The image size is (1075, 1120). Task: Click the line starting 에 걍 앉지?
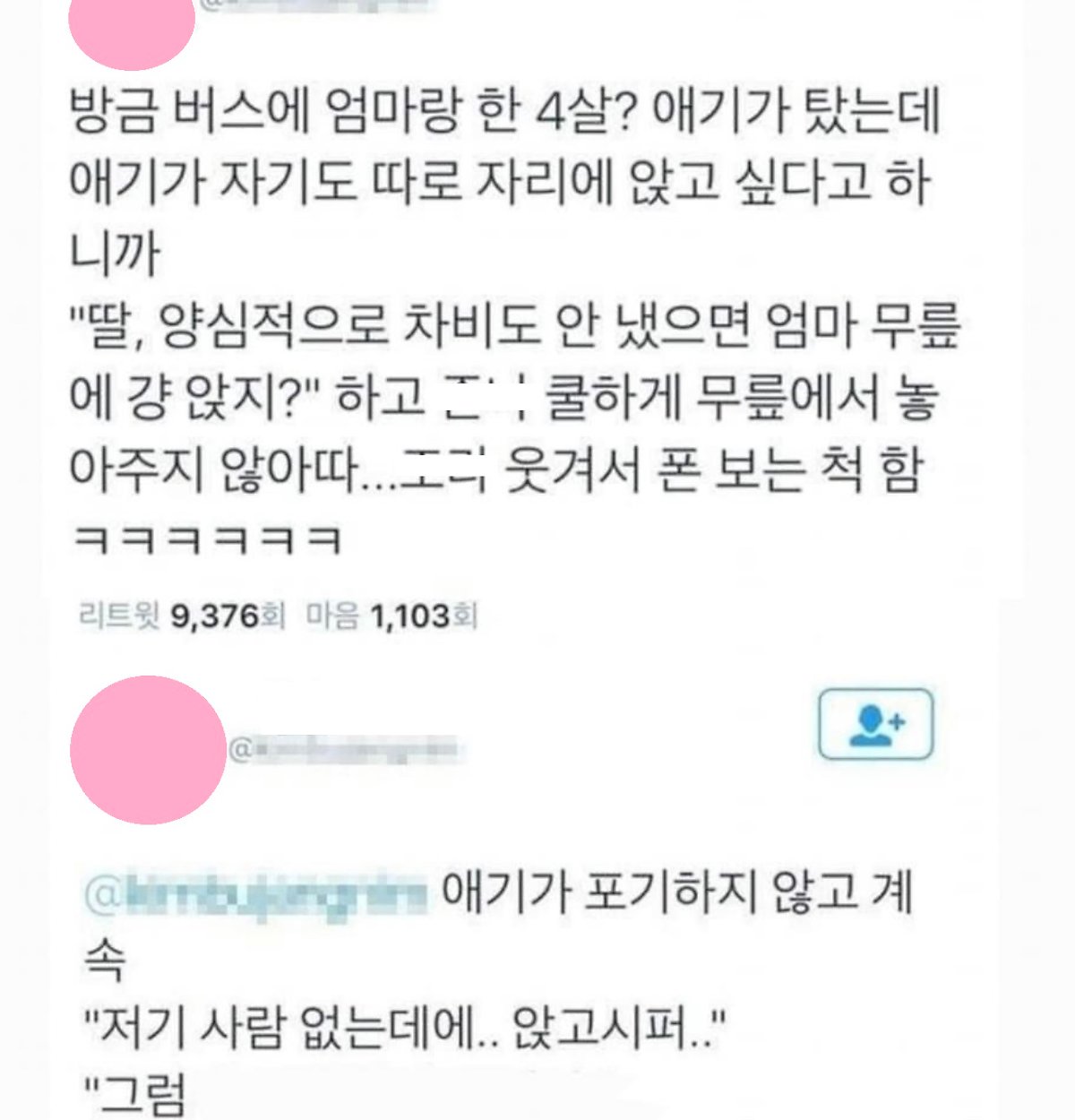click(504, 398)
